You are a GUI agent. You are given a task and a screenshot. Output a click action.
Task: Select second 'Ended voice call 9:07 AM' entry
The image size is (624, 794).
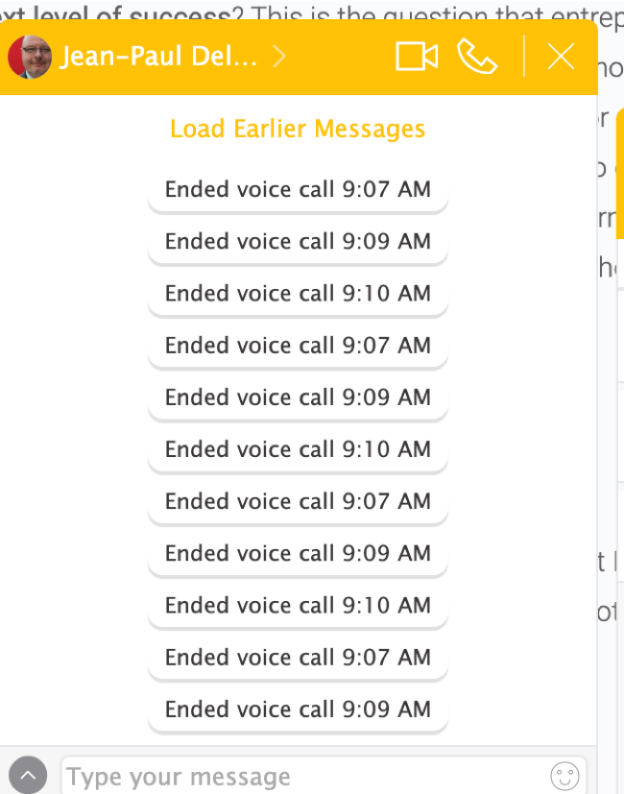point(298,346)
